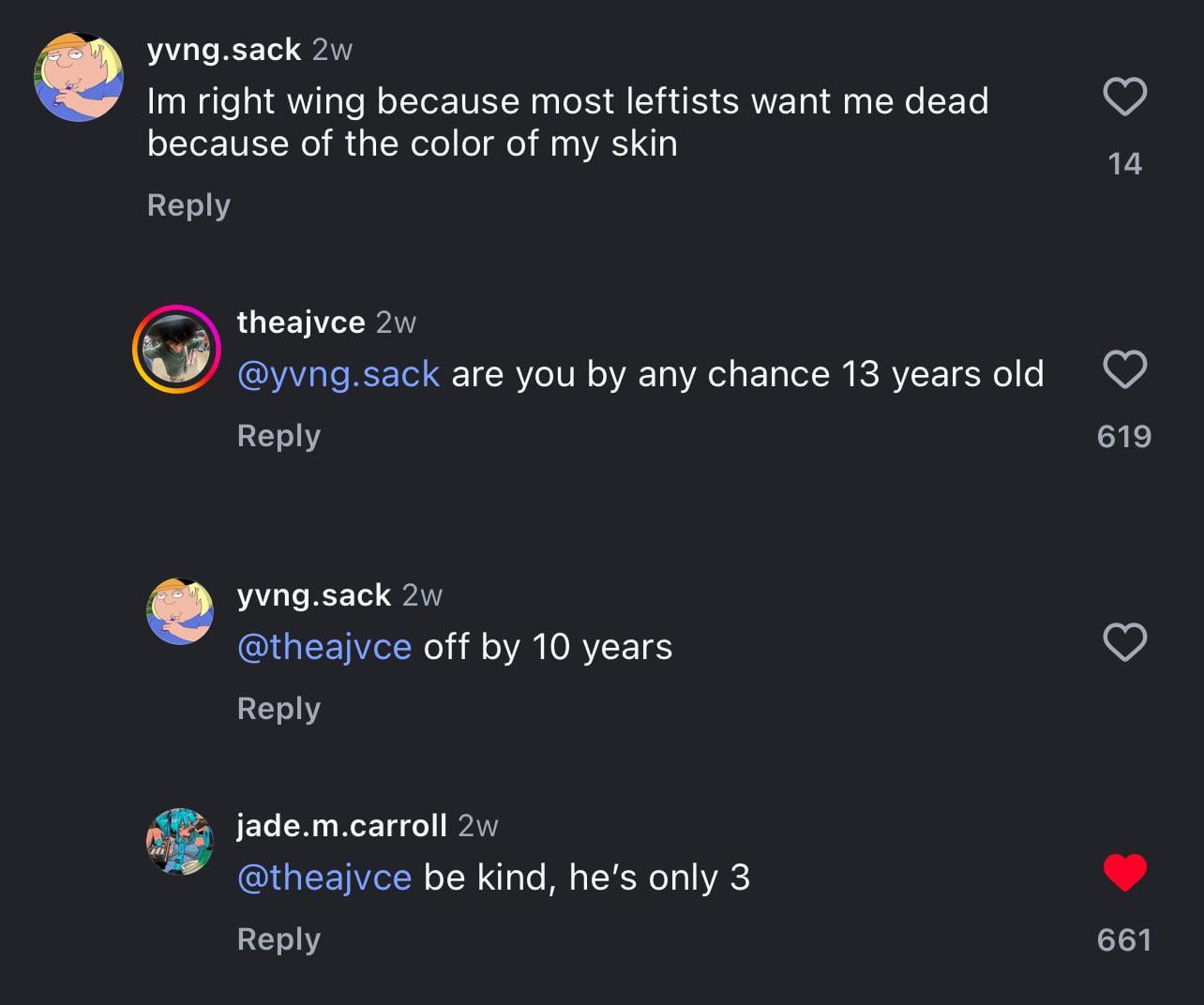
Task: Open the jade.m.carroll username link
Action: [341, 826]
